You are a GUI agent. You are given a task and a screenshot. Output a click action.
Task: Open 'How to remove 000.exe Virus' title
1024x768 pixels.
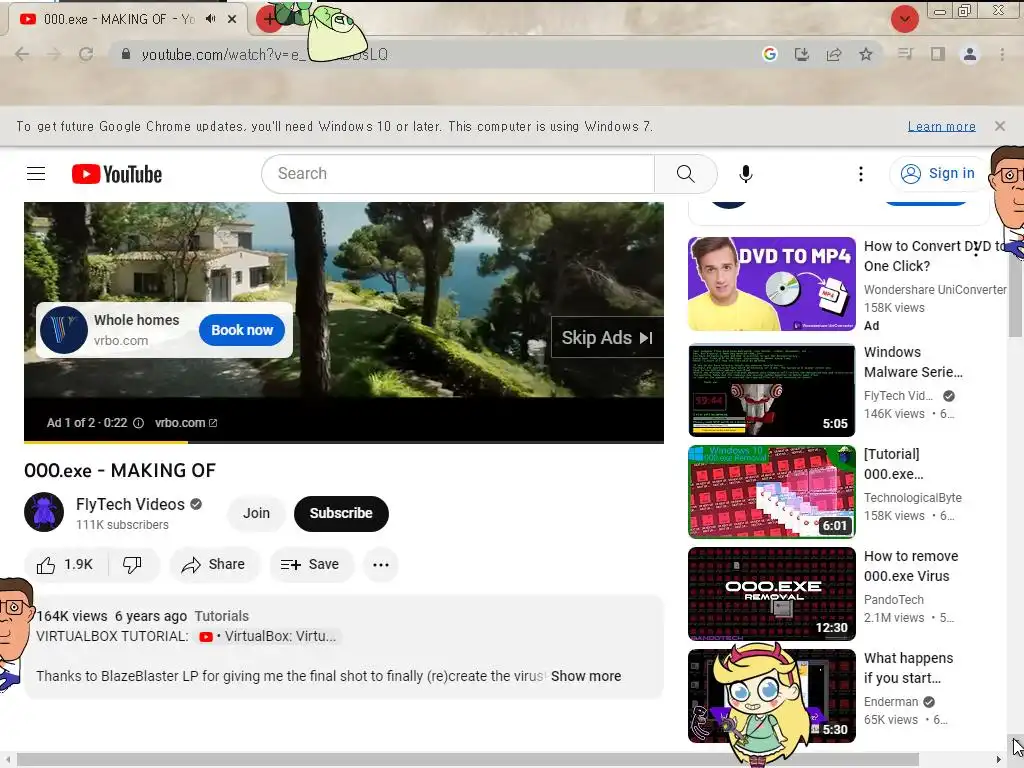pyautogui.click(x=911, y=566)
